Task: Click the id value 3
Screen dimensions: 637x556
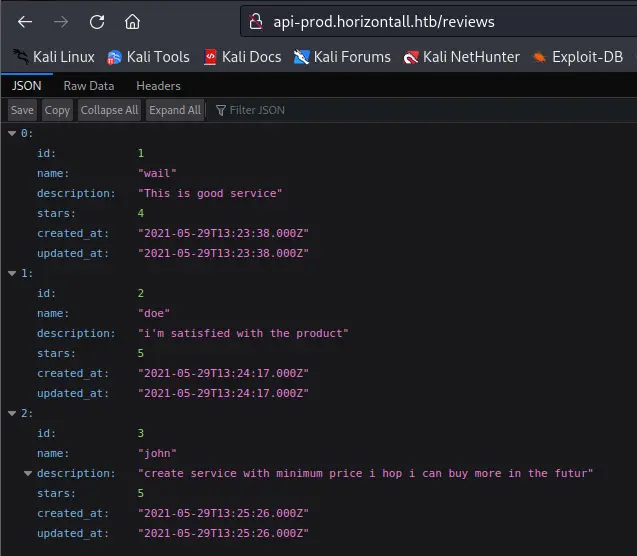Action: click(x=141, y=433)
